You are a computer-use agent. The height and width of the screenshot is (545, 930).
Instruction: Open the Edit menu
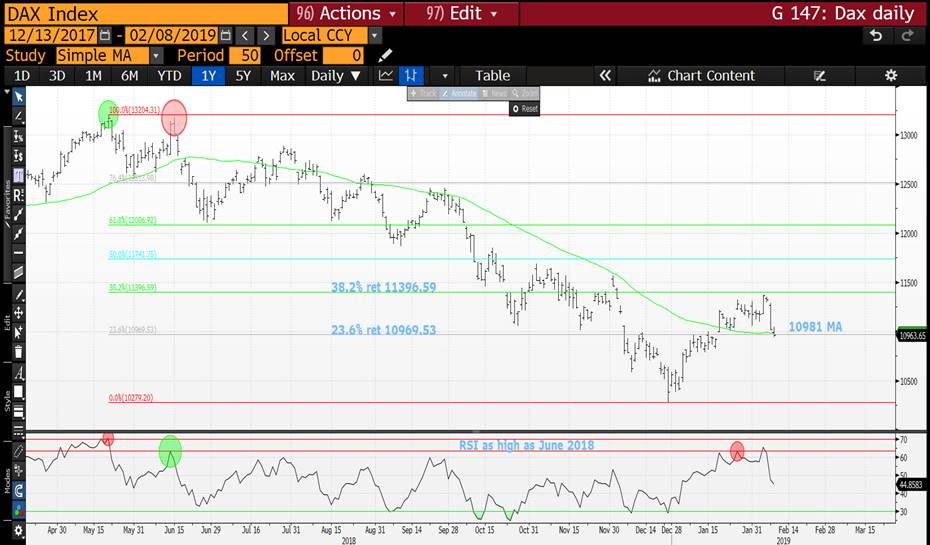pos(461,13)
